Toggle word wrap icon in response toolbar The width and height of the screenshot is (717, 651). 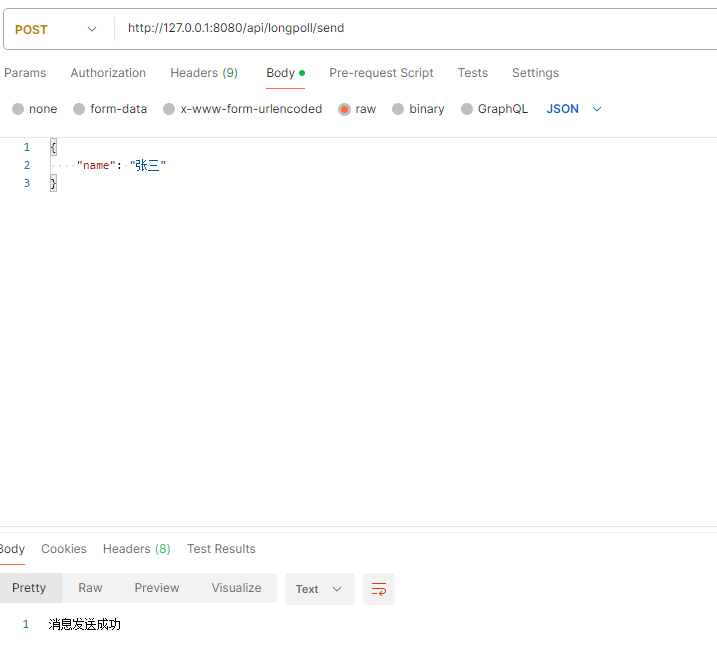pos(379,589)
